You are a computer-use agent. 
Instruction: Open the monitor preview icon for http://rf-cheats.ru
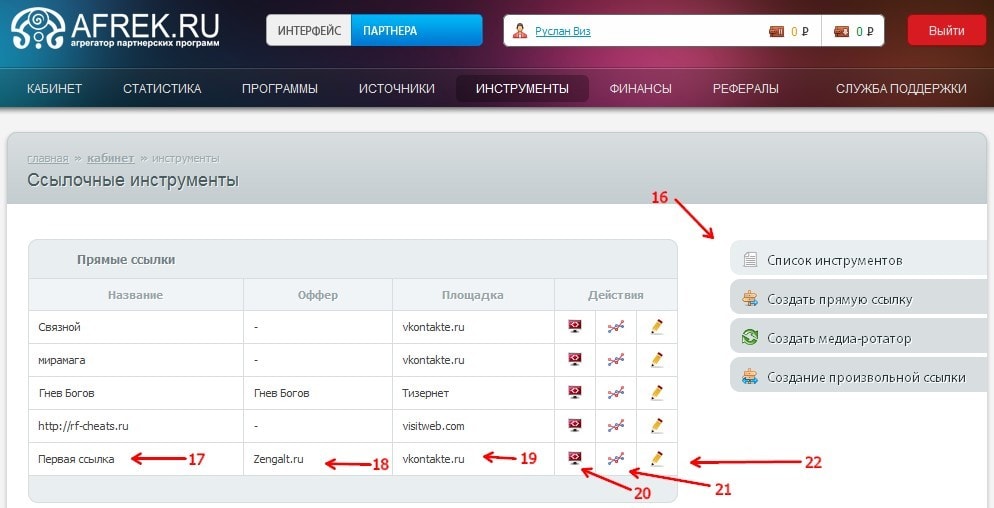575,426
